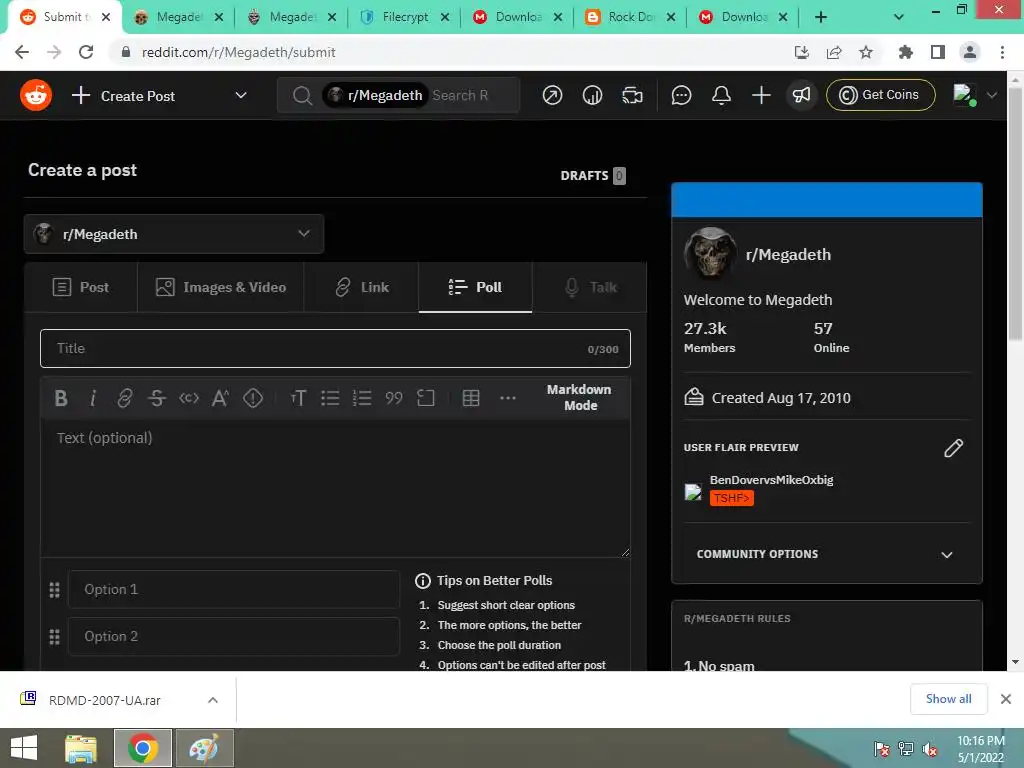The width and height of the screenshot is (1024, 768).
Task: Mark text as spoiler
Action: click(253, 398)
